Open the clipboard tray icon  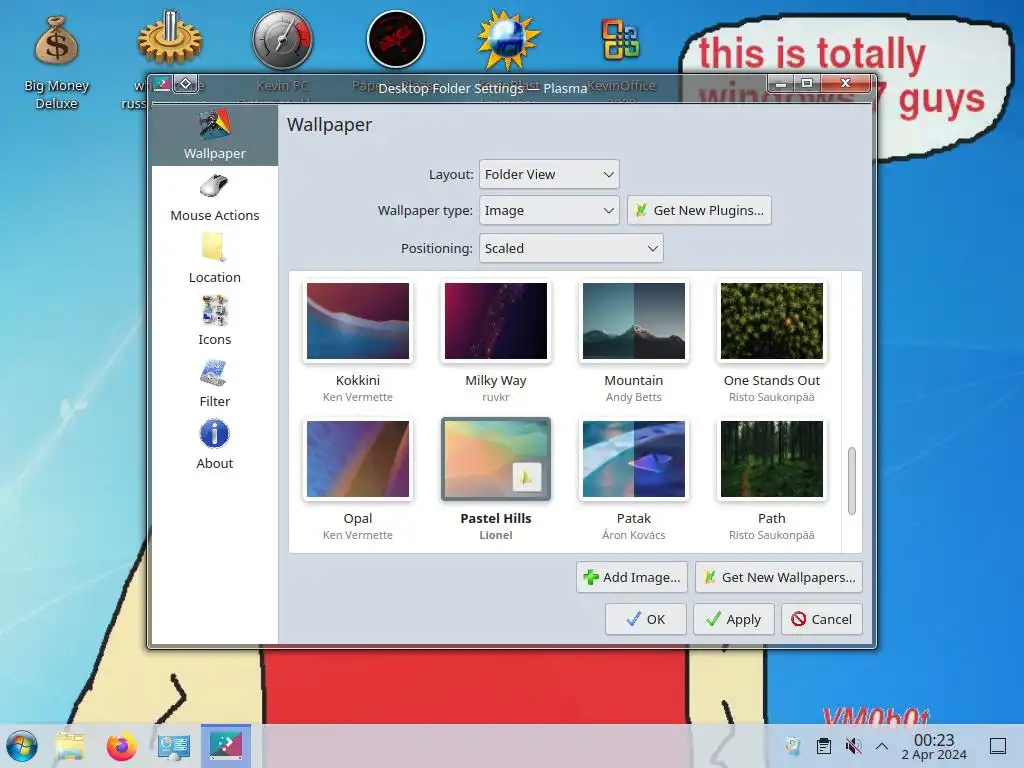[x=824, y=746]
